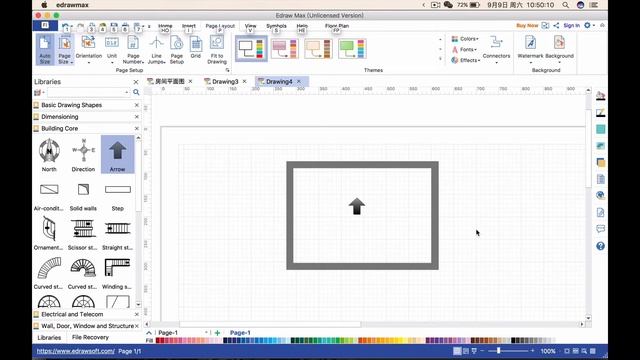Open macOS Spotlight search icon

click(565, 5)
